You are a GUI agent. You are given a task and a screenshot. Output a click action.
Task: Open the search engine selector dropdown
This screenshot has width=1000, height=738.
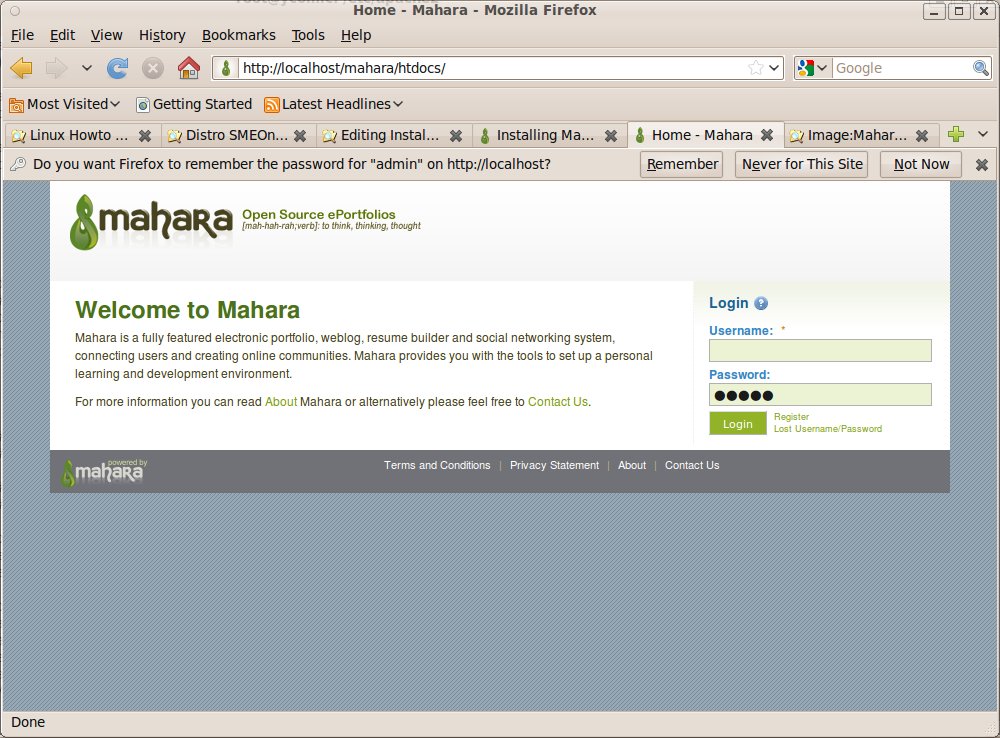click(813, 68)
